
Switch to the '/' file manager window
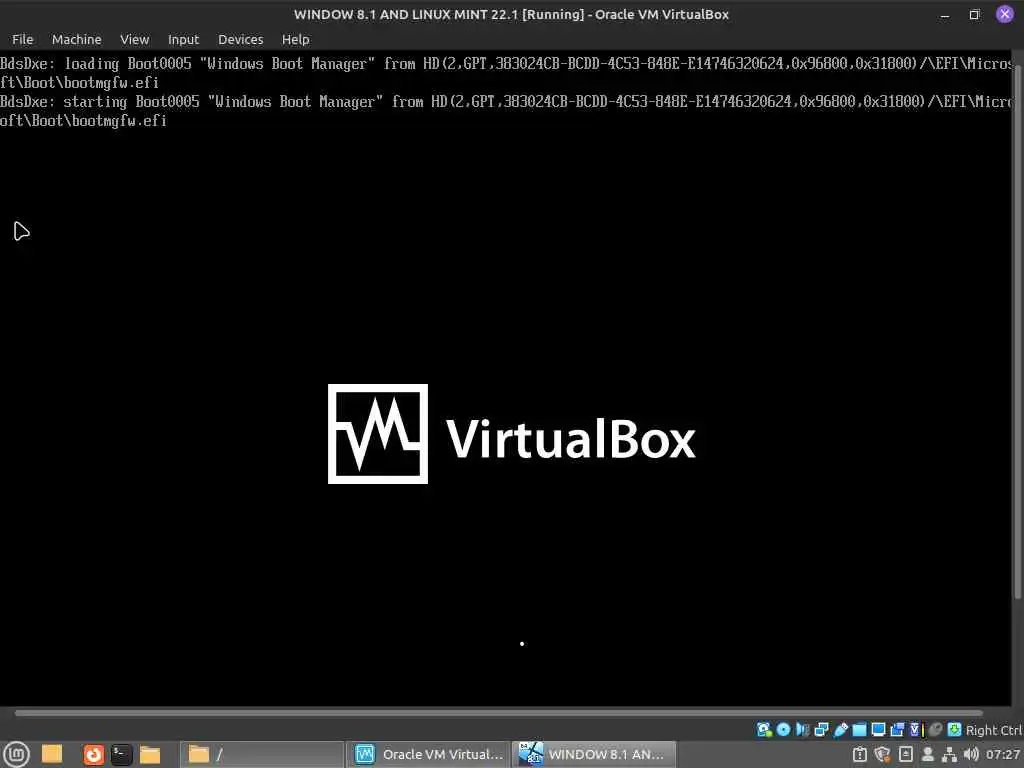(262, 755)
